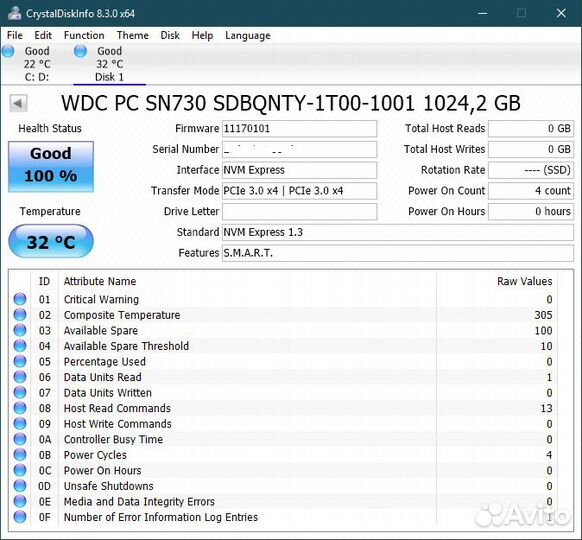Close the CrystalDiskInfo window

point(561,13)
